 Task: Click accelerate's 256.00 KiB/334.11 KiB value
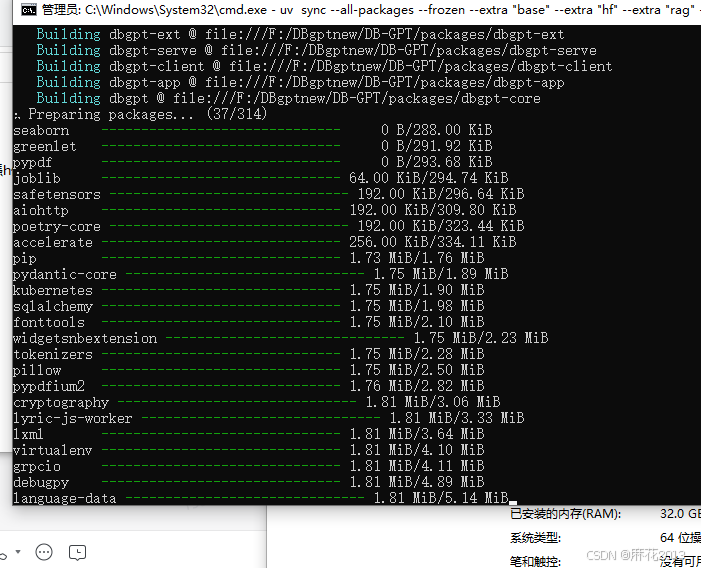coord(432,242)
